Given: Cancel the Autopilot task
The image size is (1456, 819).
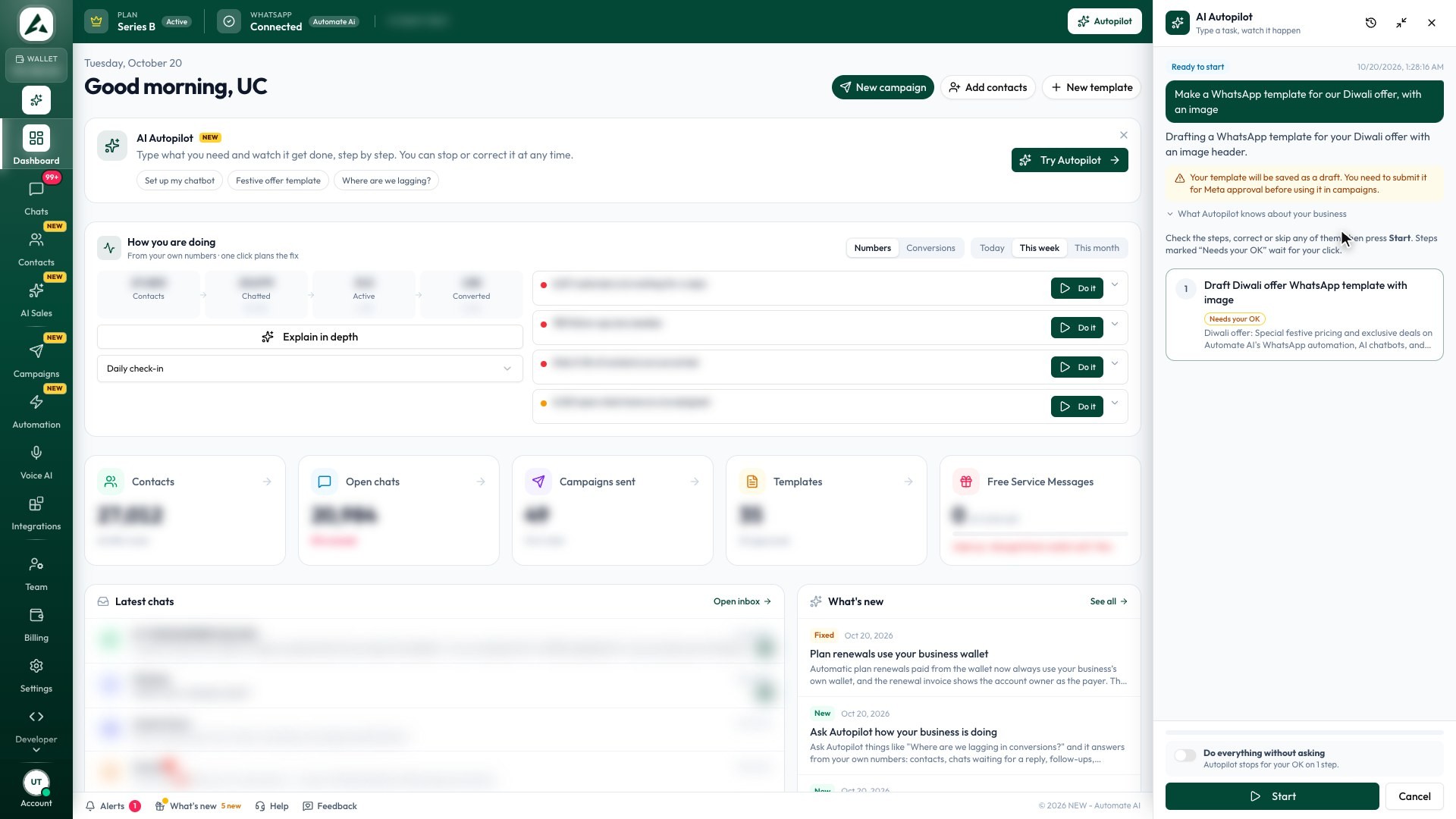Looking at the screenshot, I should coord(1414,796).
